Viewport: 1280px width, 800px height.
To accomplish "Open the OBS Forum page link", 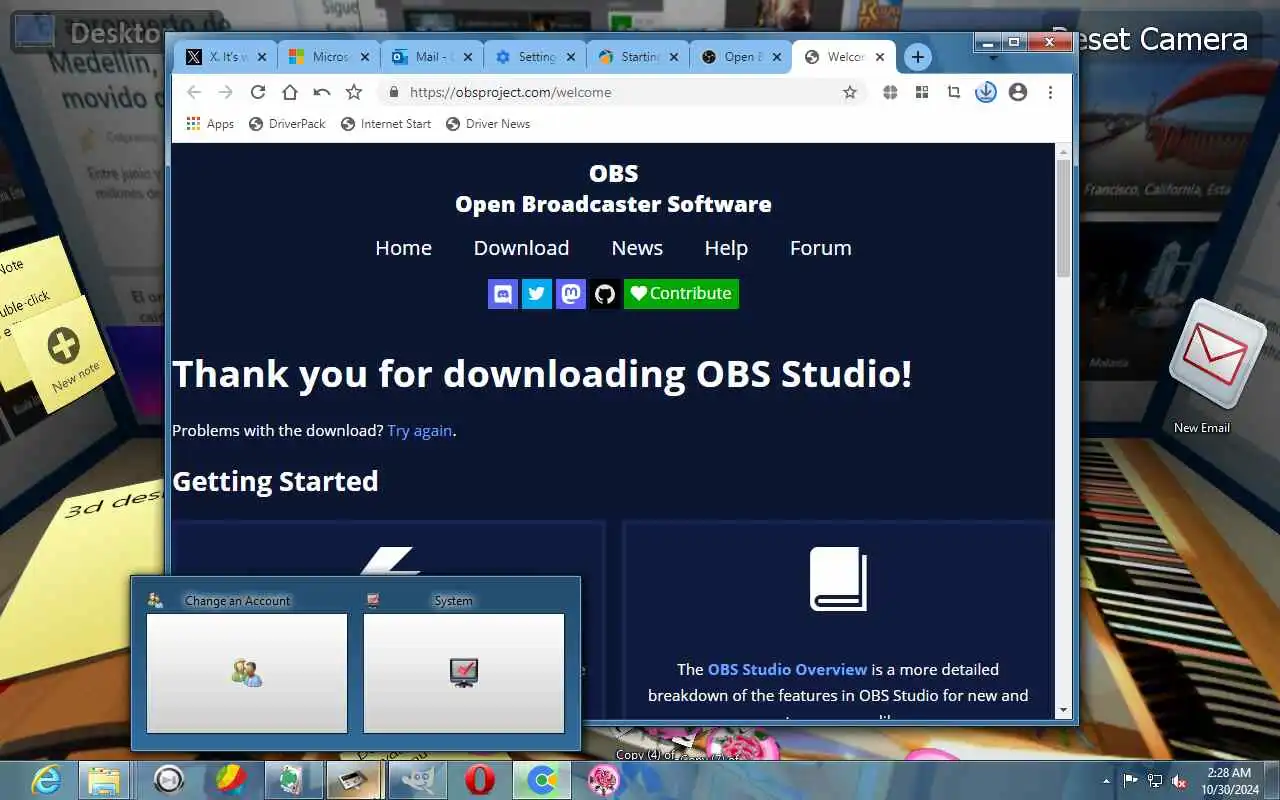I will pos(821,248).
